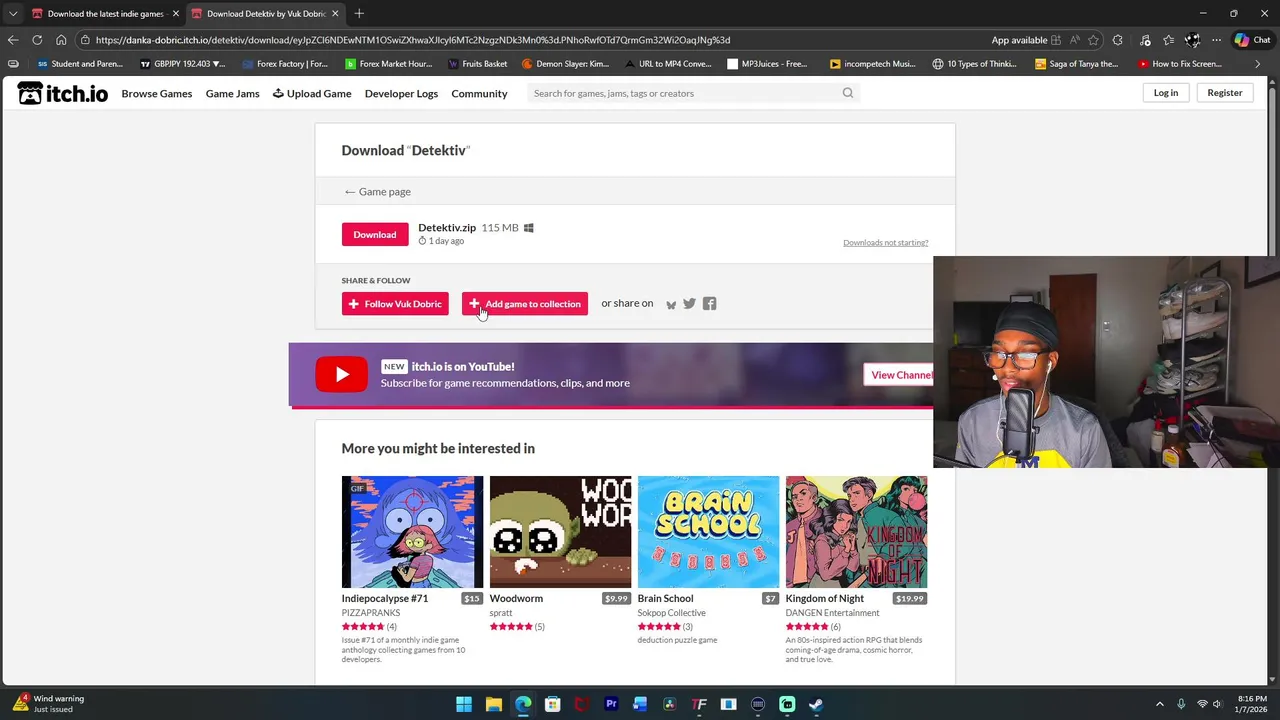Screen dimensions: 1280x720
Task: Click the App available install icon
Action: pyautogui.click(x=1055, y=40)
